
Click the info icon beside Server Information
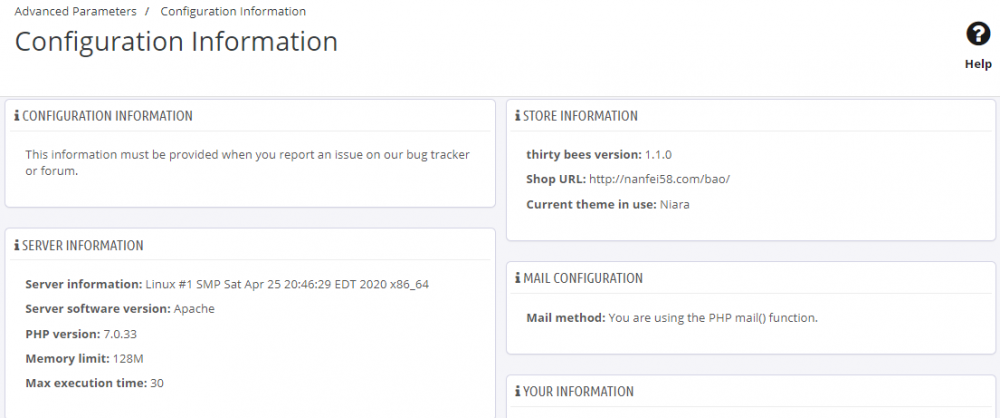17,246
